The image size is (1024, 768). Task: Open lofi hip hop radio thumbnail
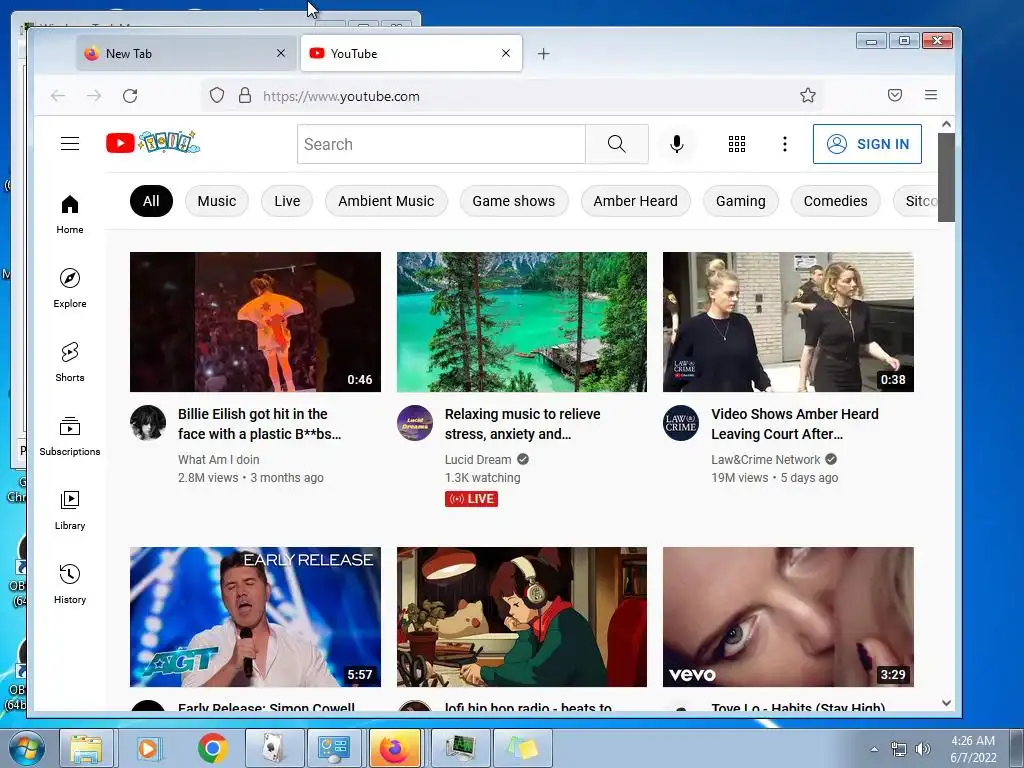pyautogui.click(x=522, y=617)
